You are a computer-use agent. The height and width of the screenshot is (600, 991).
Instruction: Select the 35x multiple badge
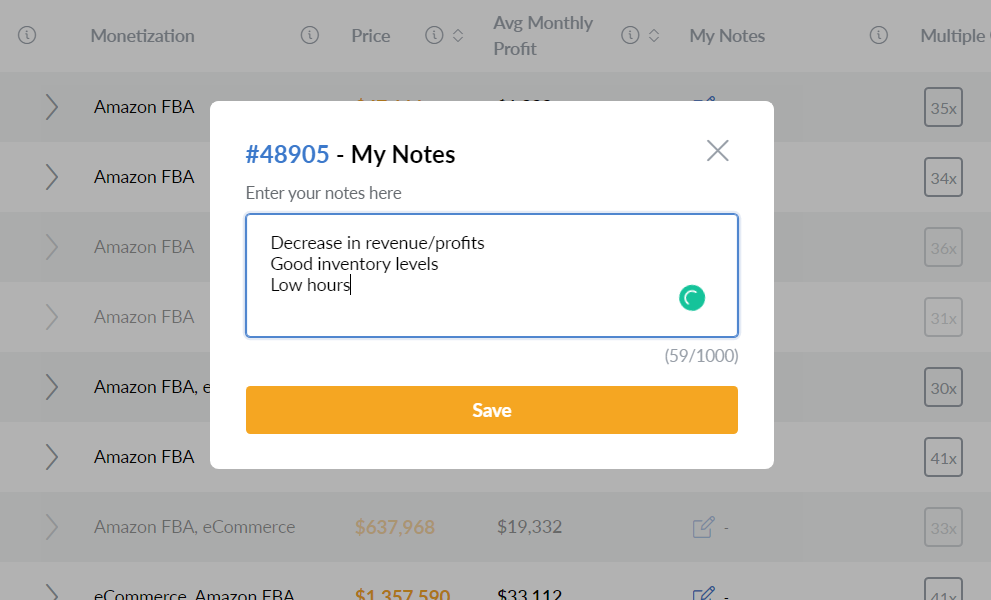(x=942, y=107)
